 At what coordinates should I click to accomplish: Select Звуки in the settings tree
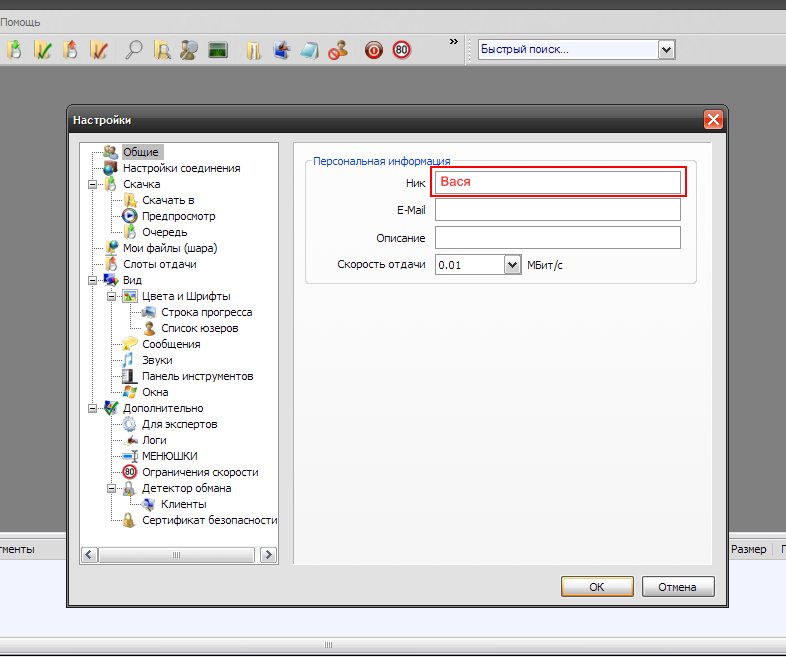(x=157, y=360)
